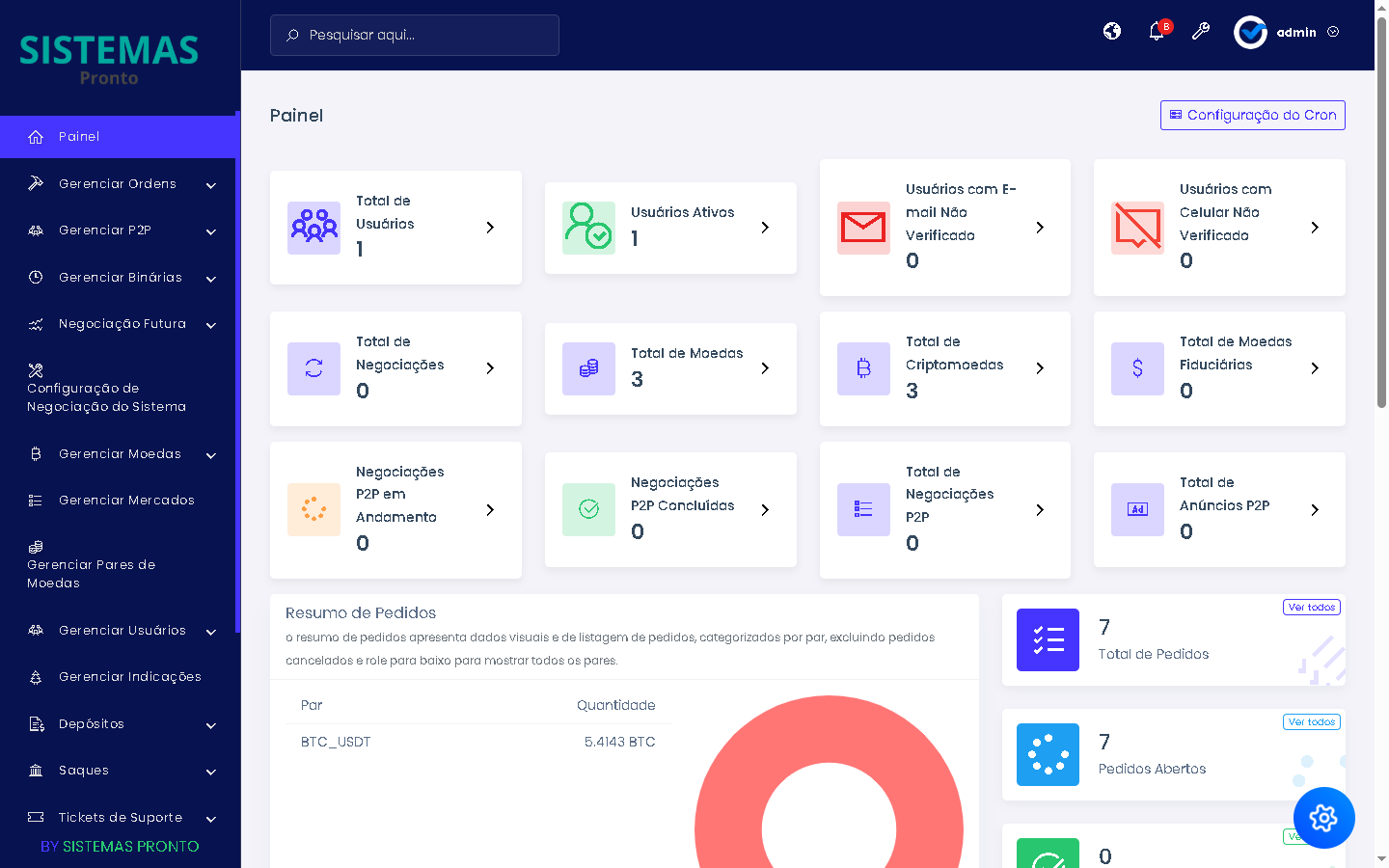Click Ver todos on Total de Pedidos

pyautogui.click(x=1311, y=608)
